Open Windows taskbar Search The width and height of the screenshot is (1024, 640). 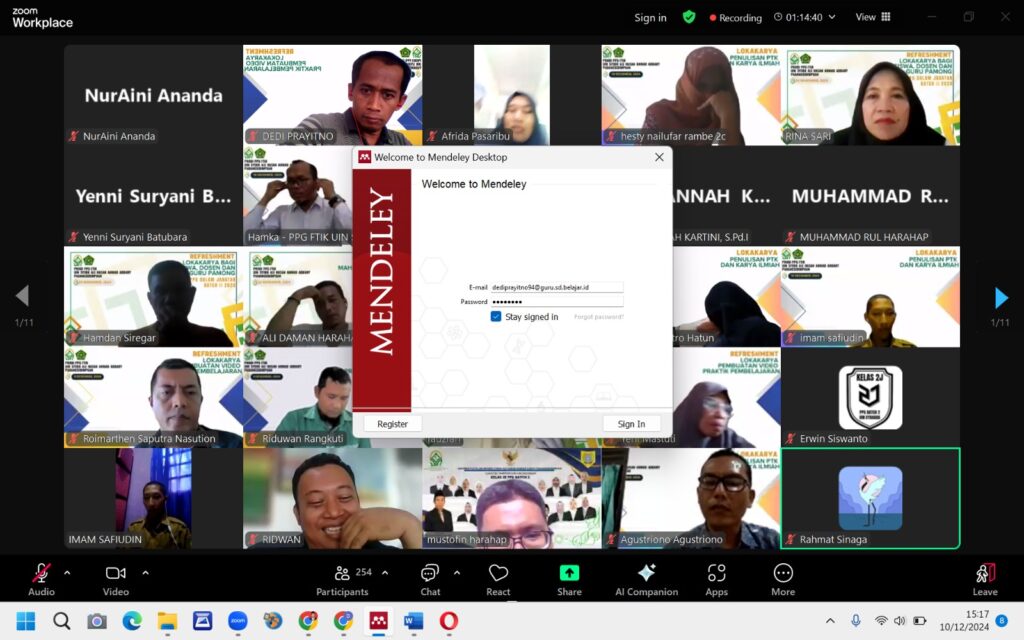pyautogui.click(x=61, y=620)
